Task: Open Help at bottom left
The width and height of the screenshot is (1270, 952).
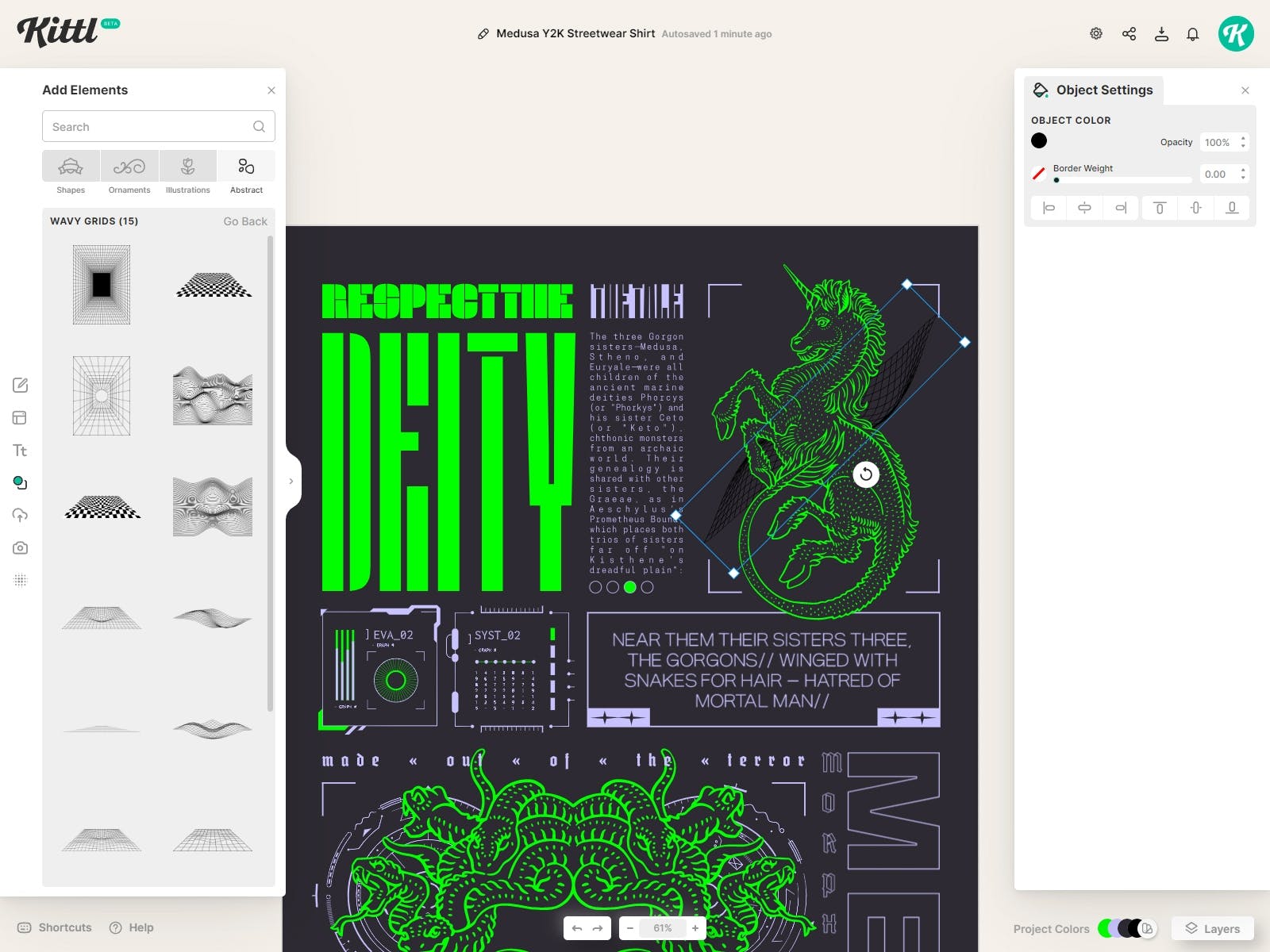Action: (132, 927)
